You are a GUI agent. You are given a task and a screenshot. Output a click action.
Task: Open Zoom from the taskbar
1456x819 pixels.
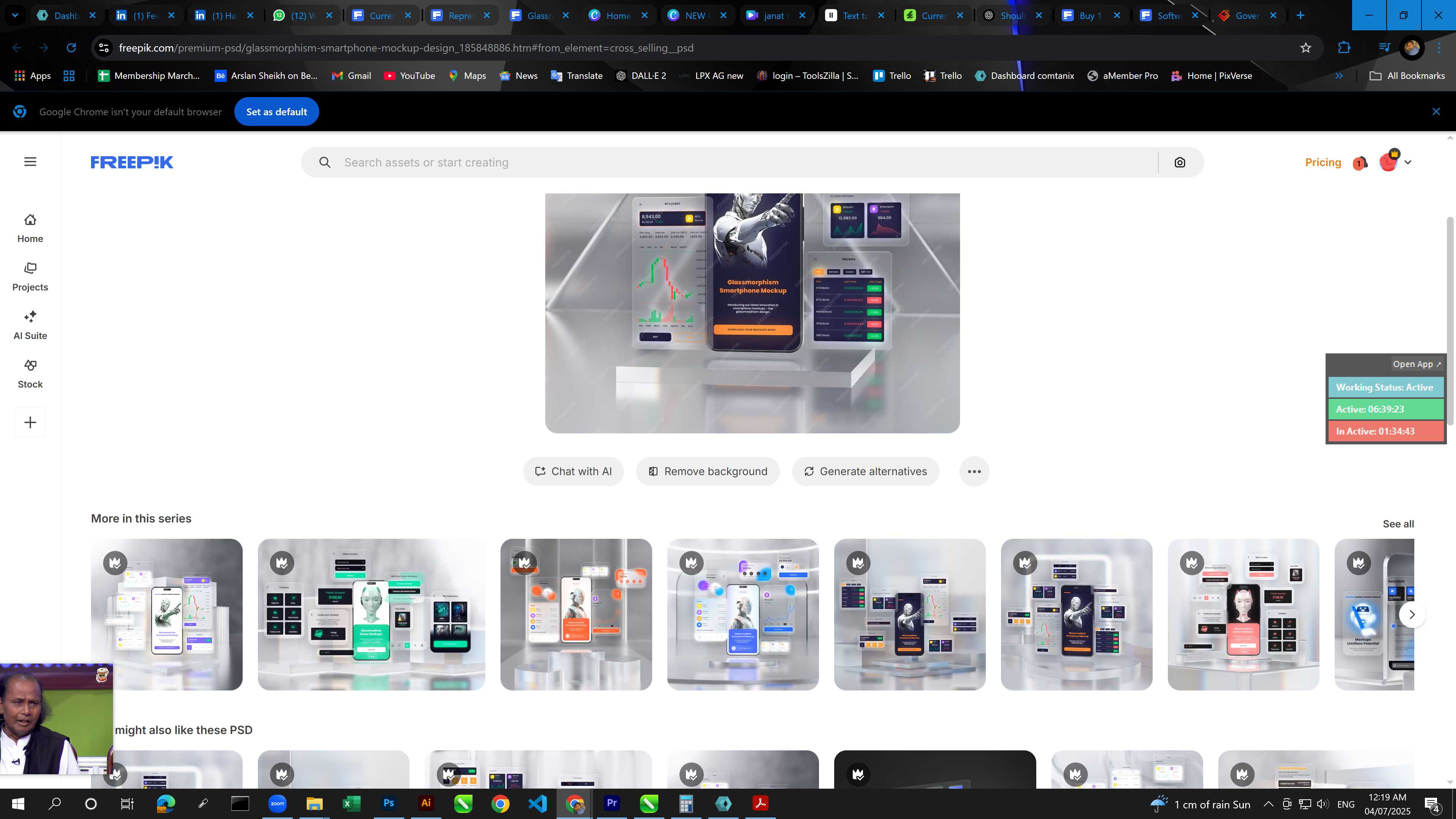click(x=277, y=803)
